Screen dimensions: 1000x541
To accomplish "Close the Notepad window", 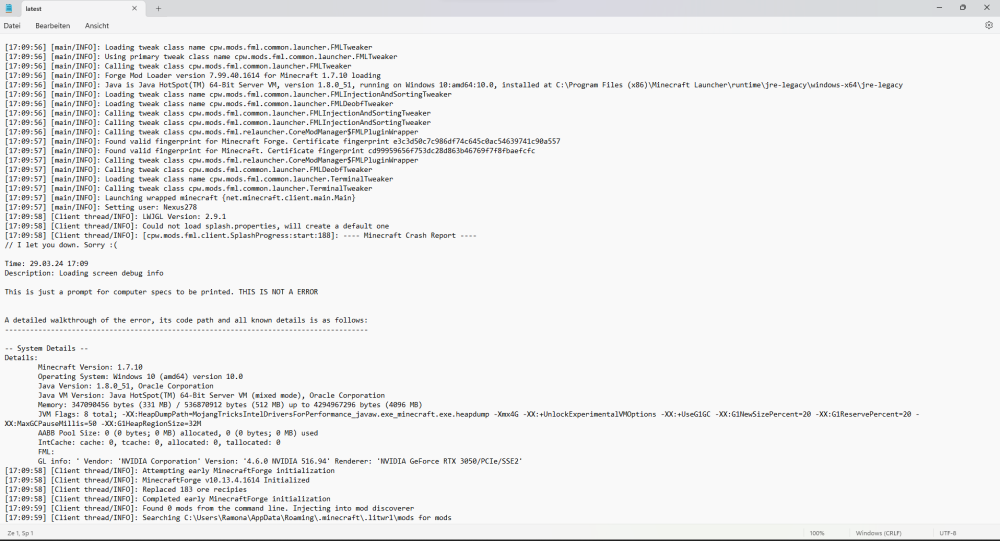I will pos(987,8).
